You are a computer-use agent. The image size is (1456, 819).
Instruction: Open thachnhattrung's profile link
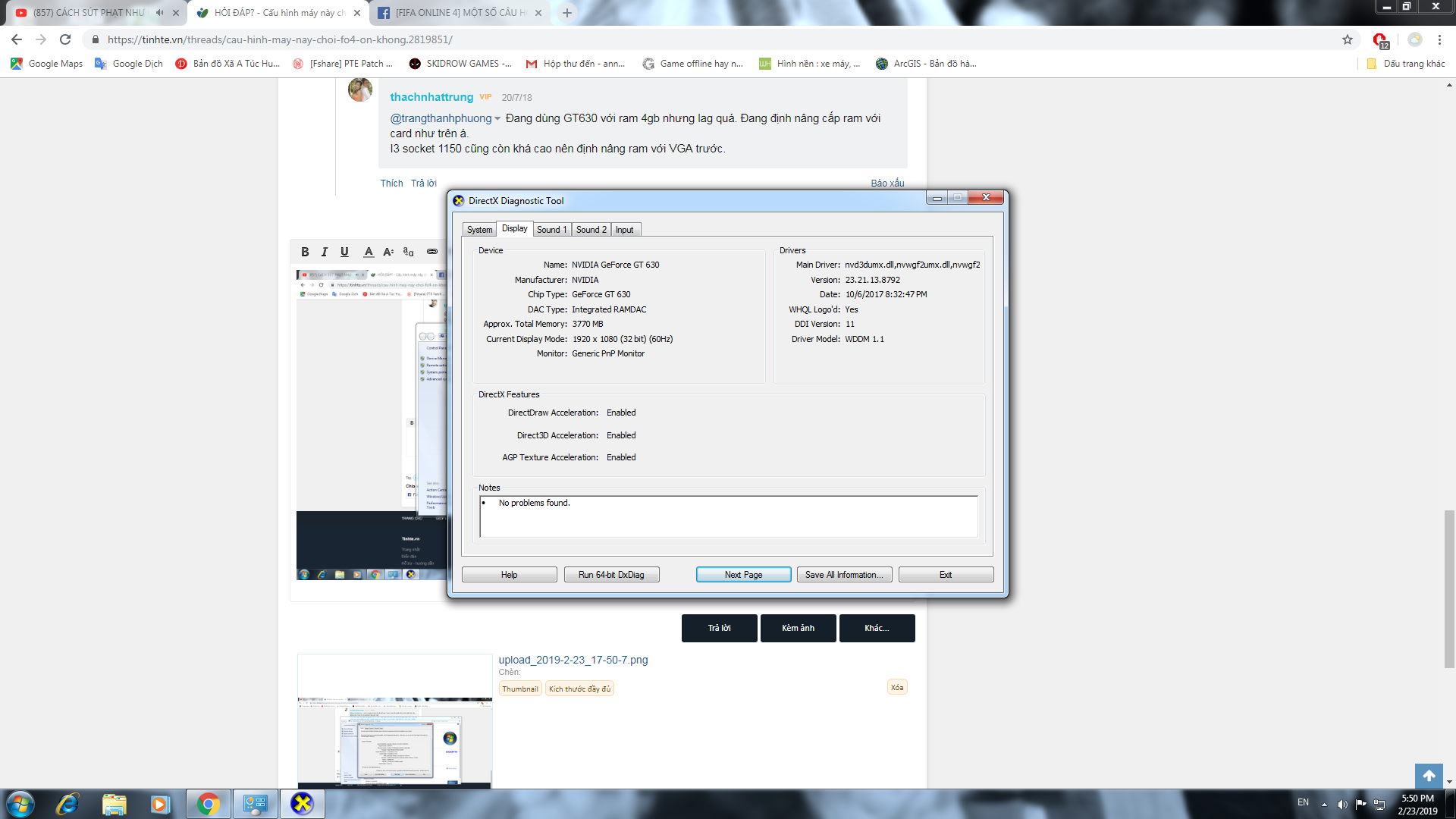coord(431,97)
